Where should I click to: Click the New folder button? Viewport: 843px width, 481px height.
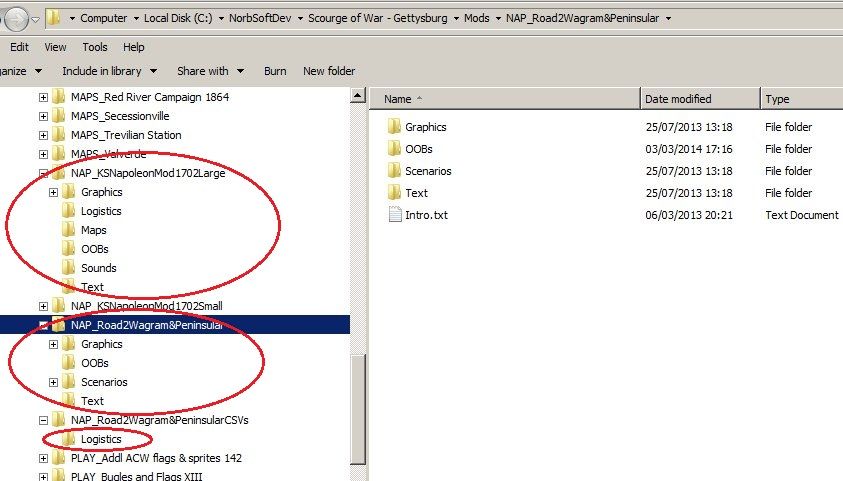pos(329,71)
